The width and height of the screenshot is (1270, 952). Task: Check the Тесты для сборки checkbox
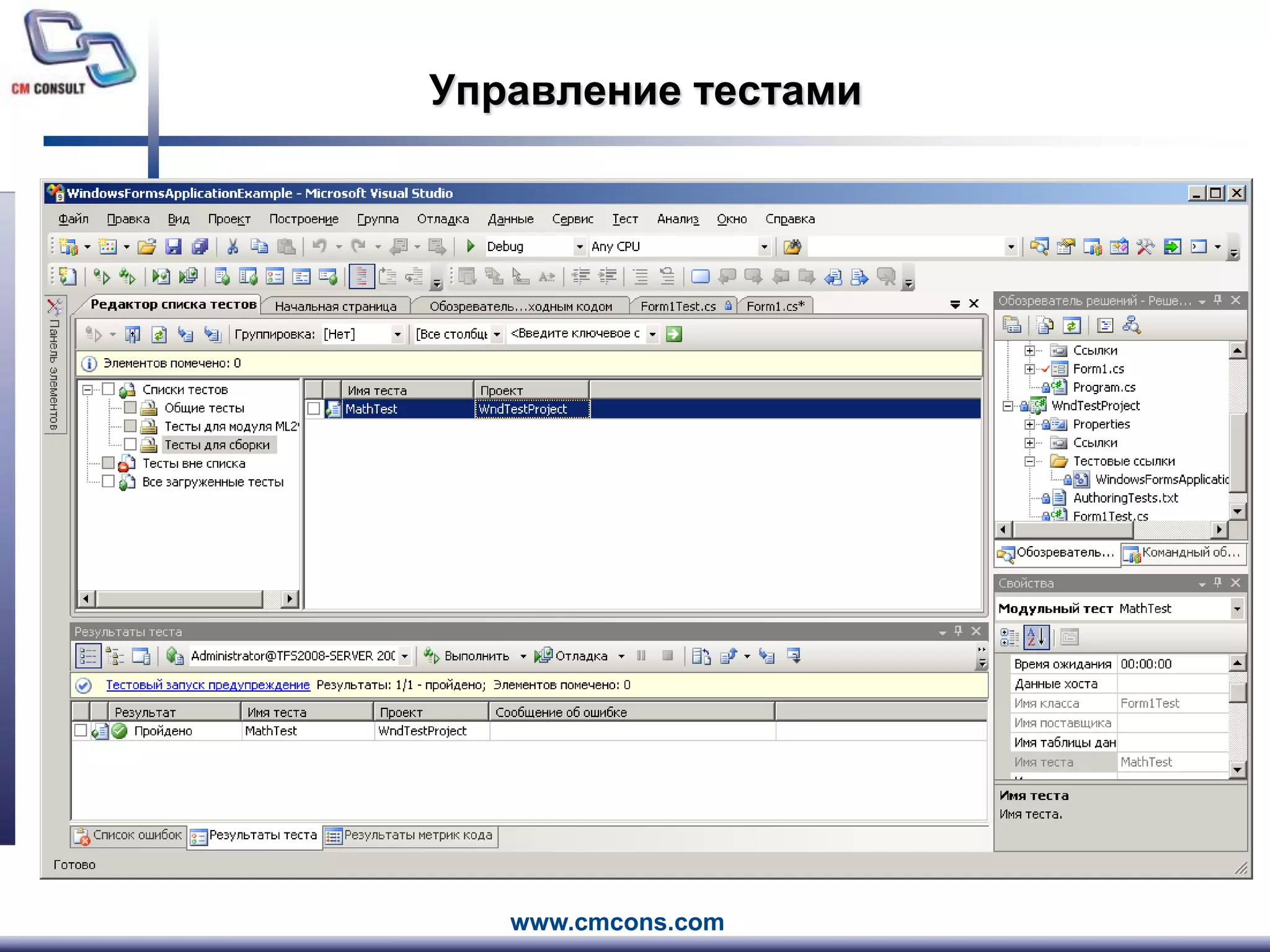130,444
